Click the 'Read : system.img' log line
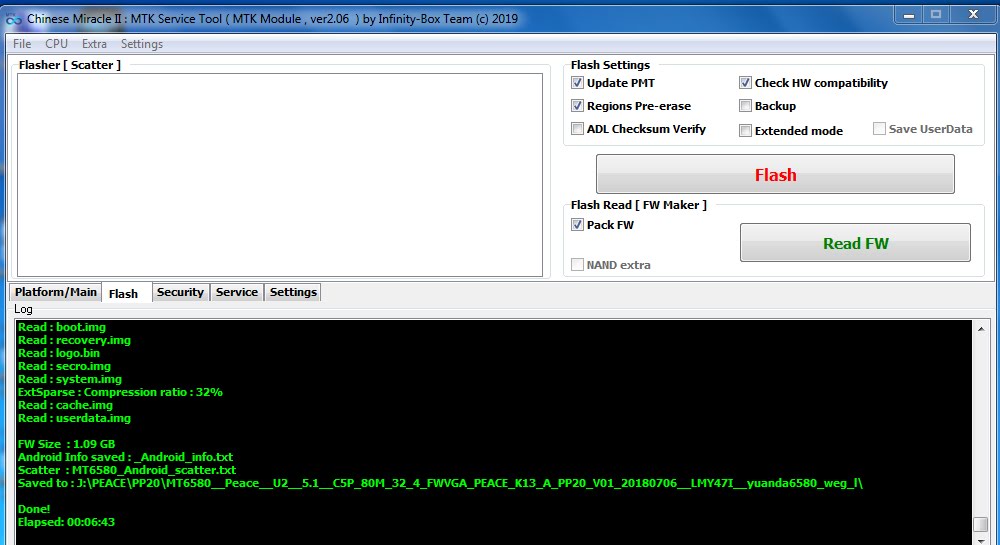The image size is (1000, 545). pos(70,379)
